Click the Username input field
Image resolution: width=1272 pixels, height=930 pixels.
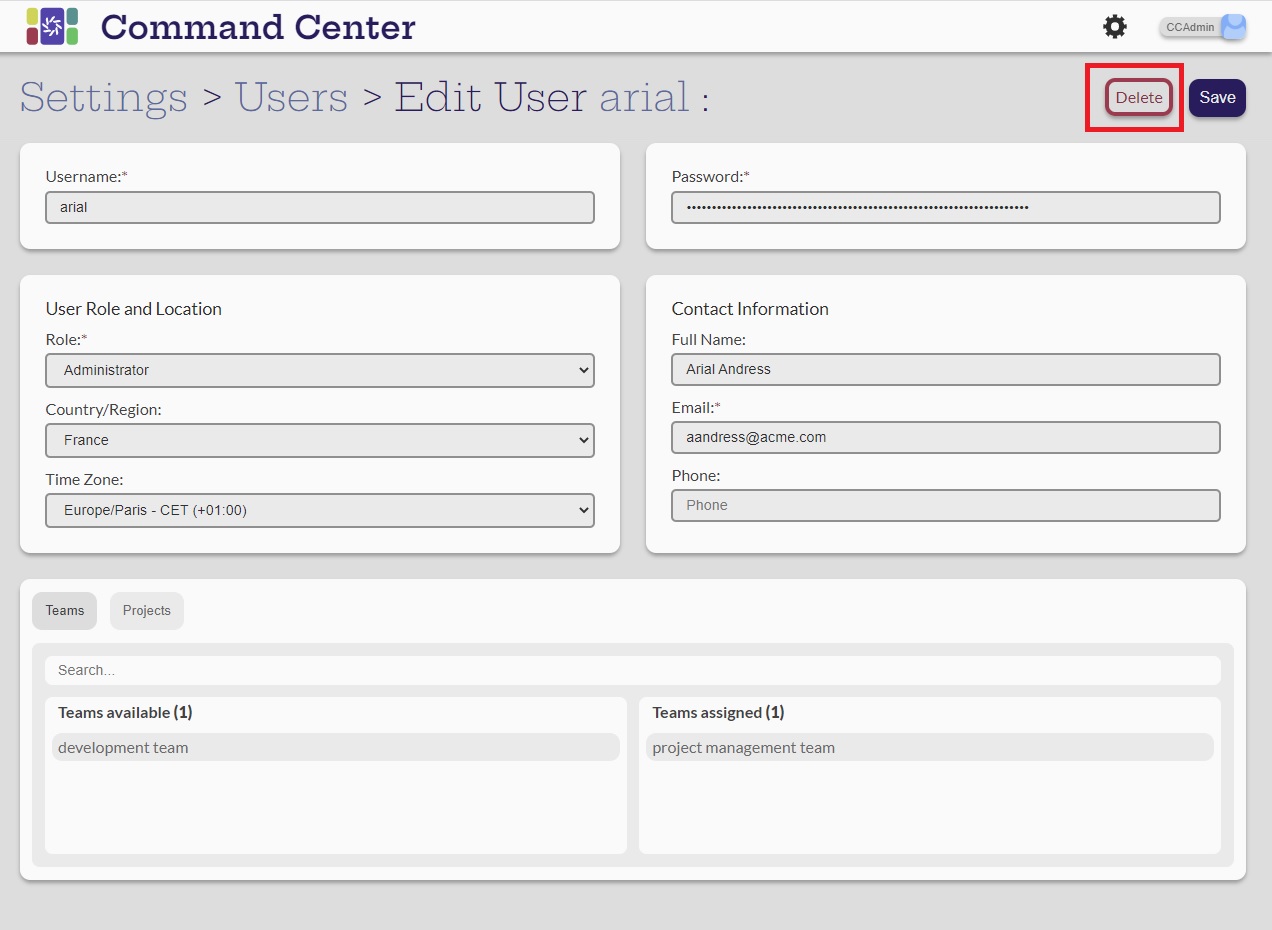tap(320, 208)
